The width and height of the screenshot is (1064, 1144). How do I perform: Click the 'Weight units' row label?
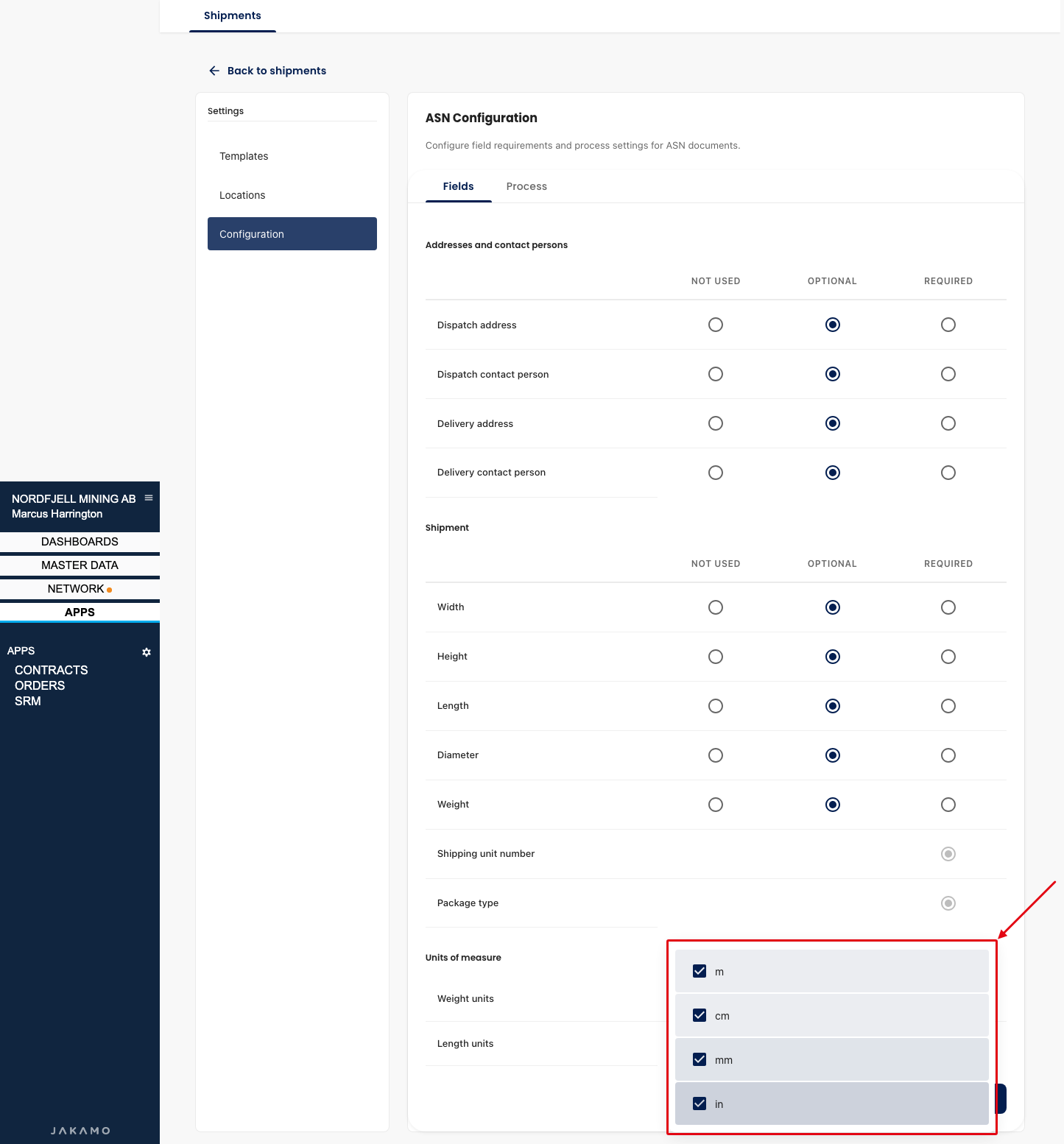465,999
